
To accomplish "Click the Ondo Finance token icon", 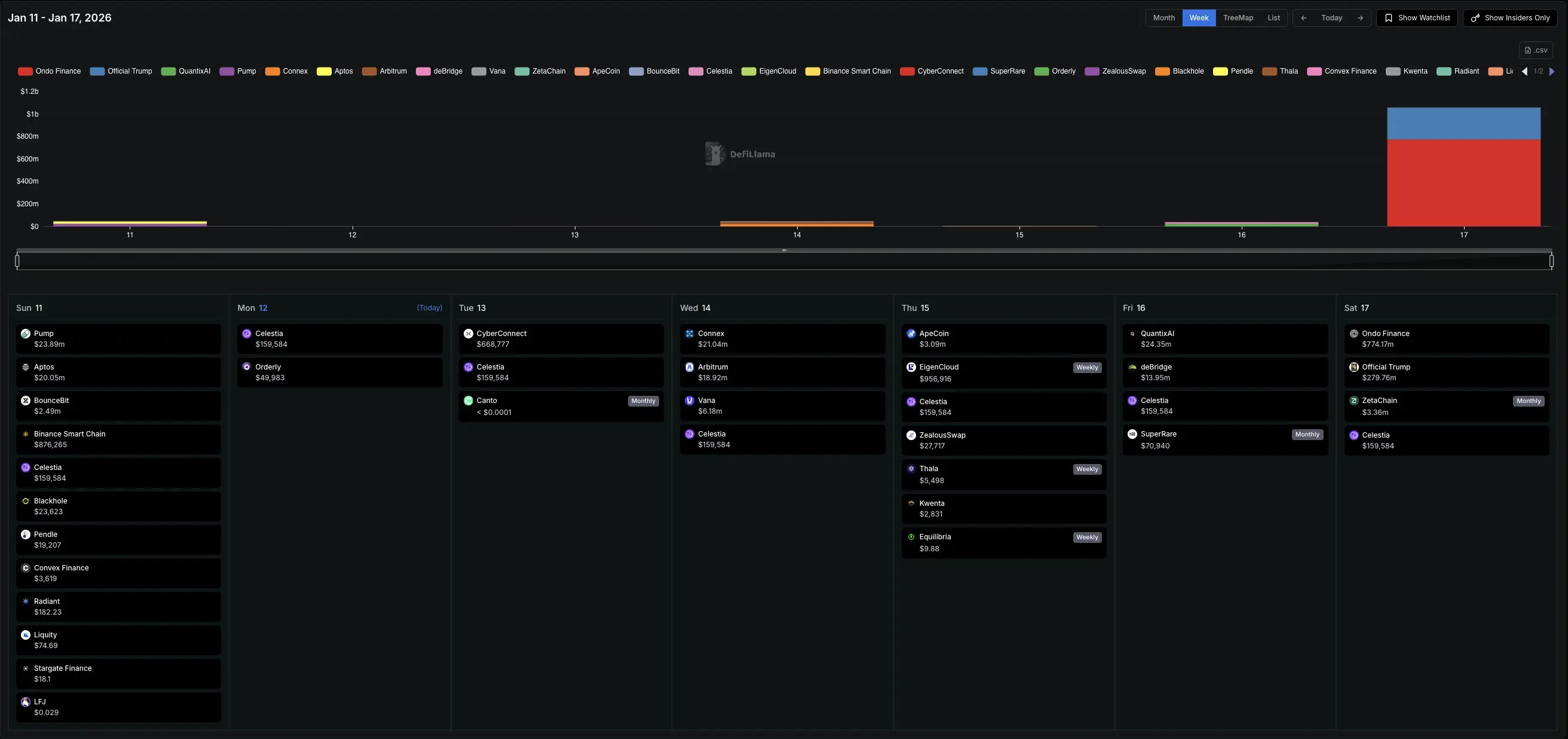I will pos(1353,334).
